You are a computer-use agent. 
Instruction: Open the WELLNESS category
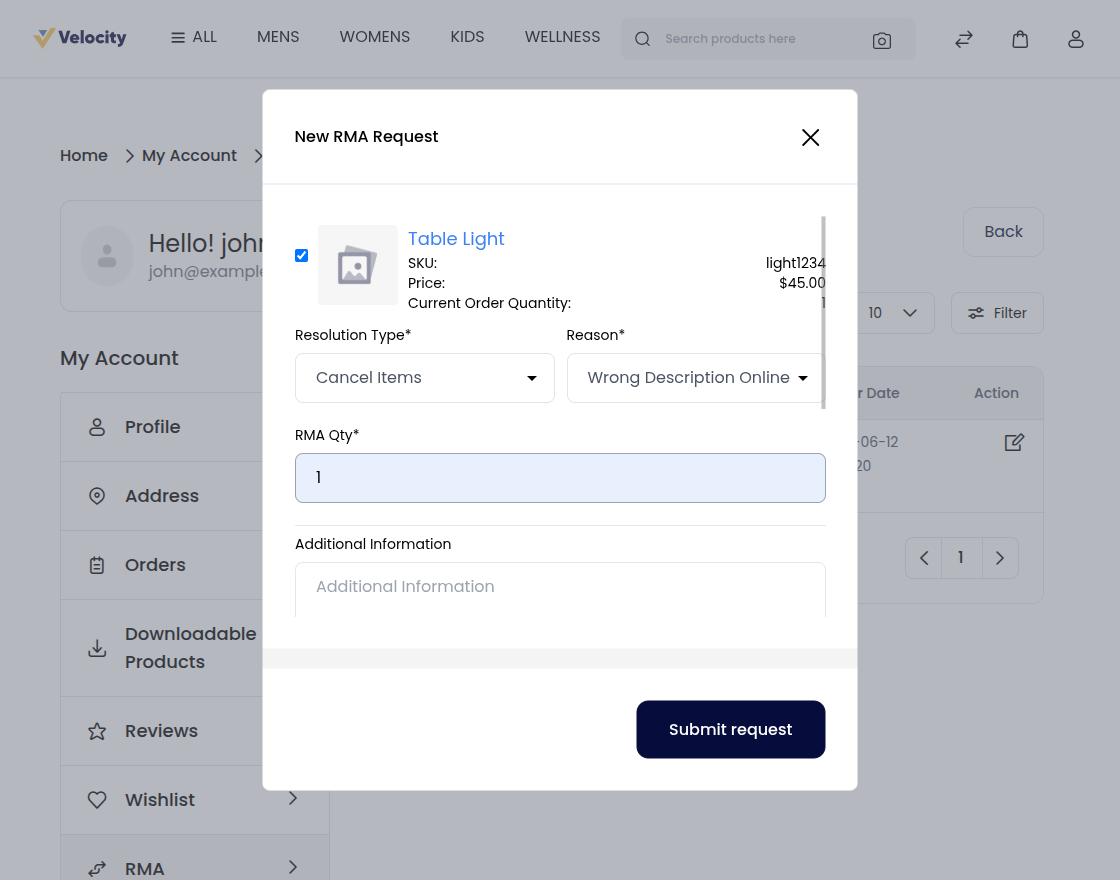coord(562,37)
